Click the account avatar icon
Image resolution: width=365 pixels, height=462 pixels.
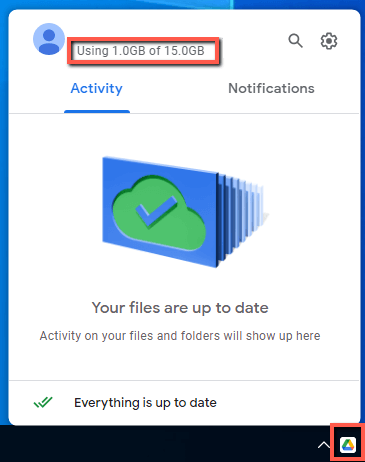(x=49, y=39)
